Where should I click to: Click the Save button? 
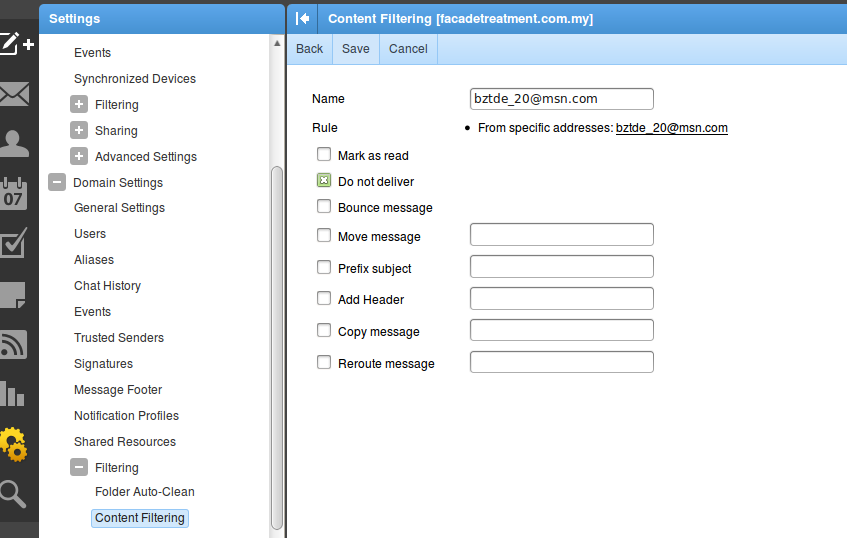pyautogui.click(x=355, y=49)
